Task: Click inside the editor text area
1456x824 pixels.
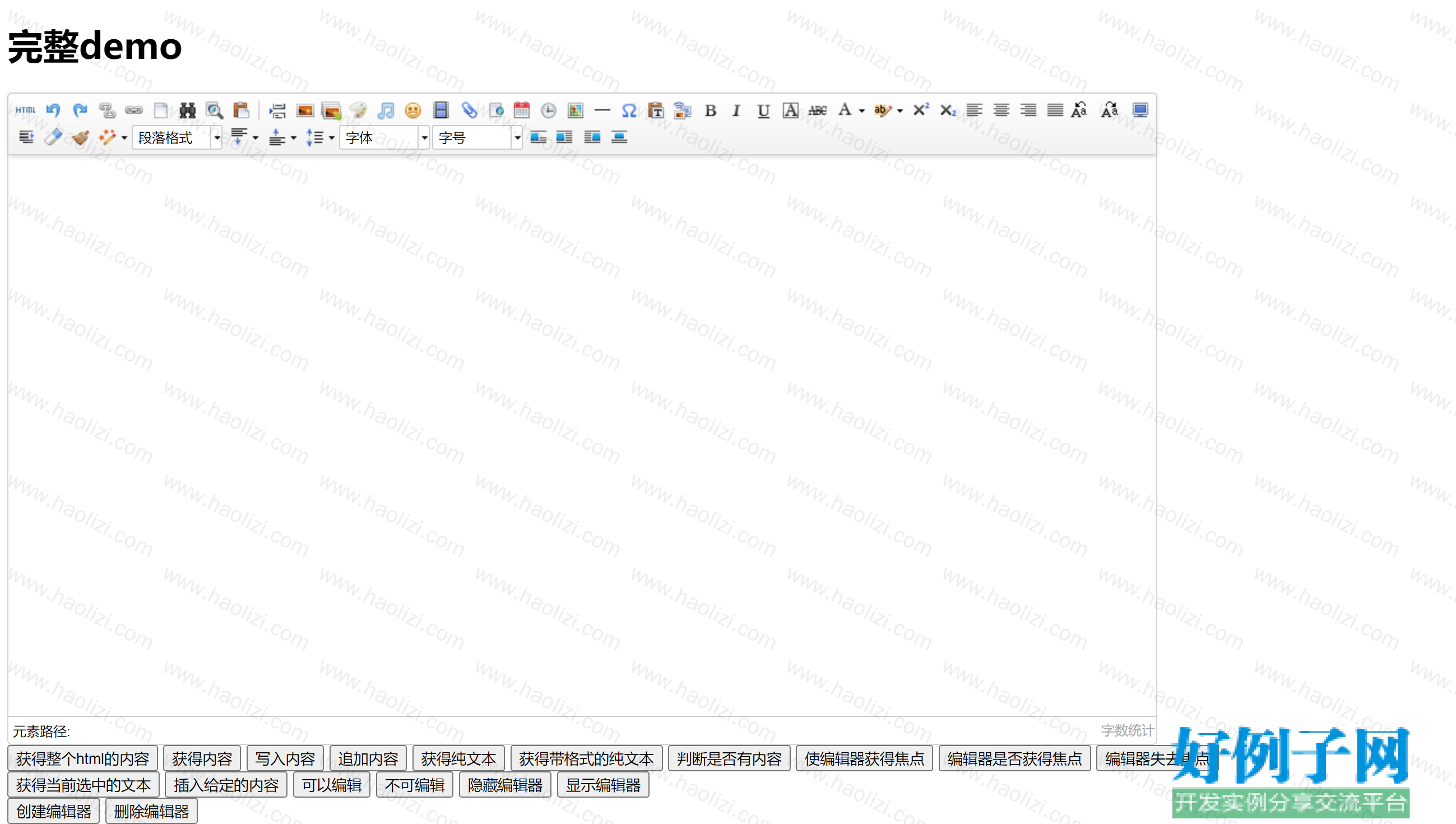Action: (x=582, y=436)
